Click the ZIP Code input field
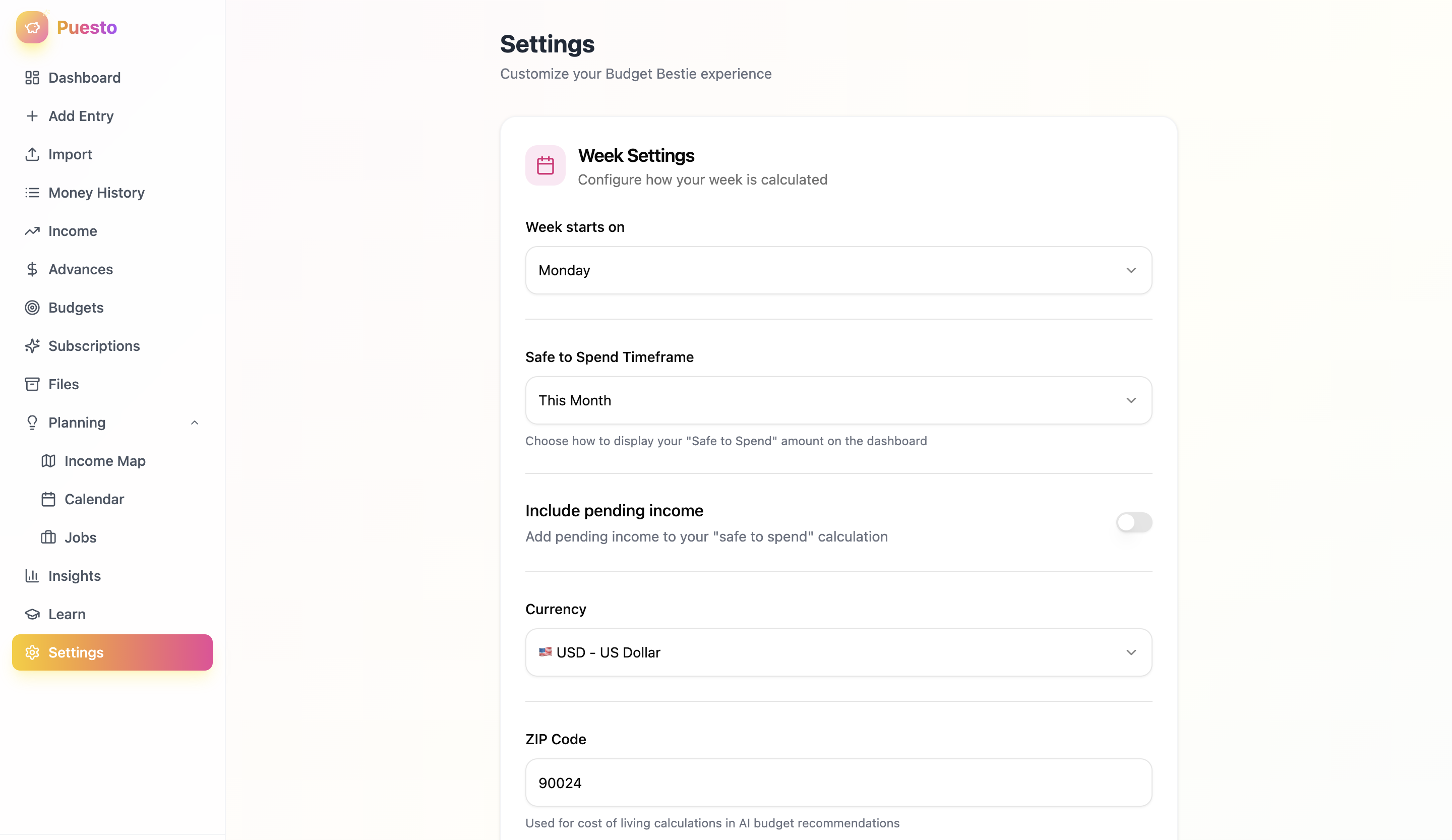Screen dimensions: 1452x840 click(838, 783)
